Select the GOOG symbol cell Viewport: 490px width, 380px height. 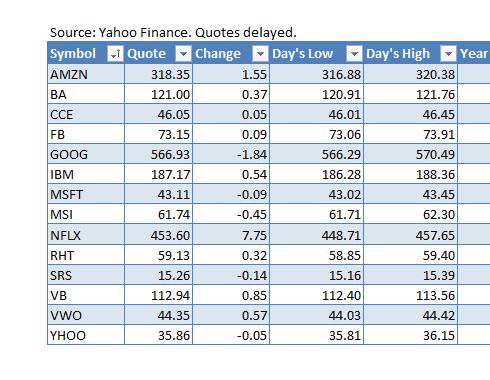(86, 154)
